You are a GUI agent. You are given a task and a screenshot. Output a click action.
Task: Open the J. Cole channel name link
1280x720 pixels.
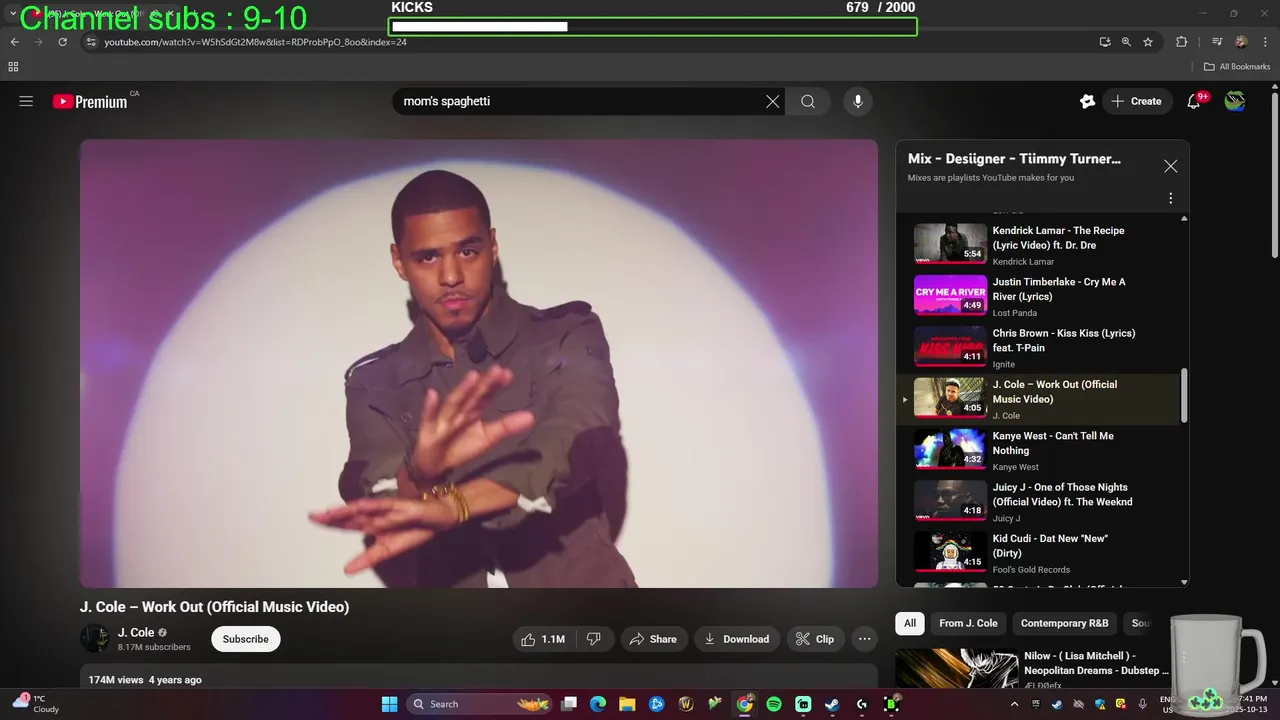point(136,632)
